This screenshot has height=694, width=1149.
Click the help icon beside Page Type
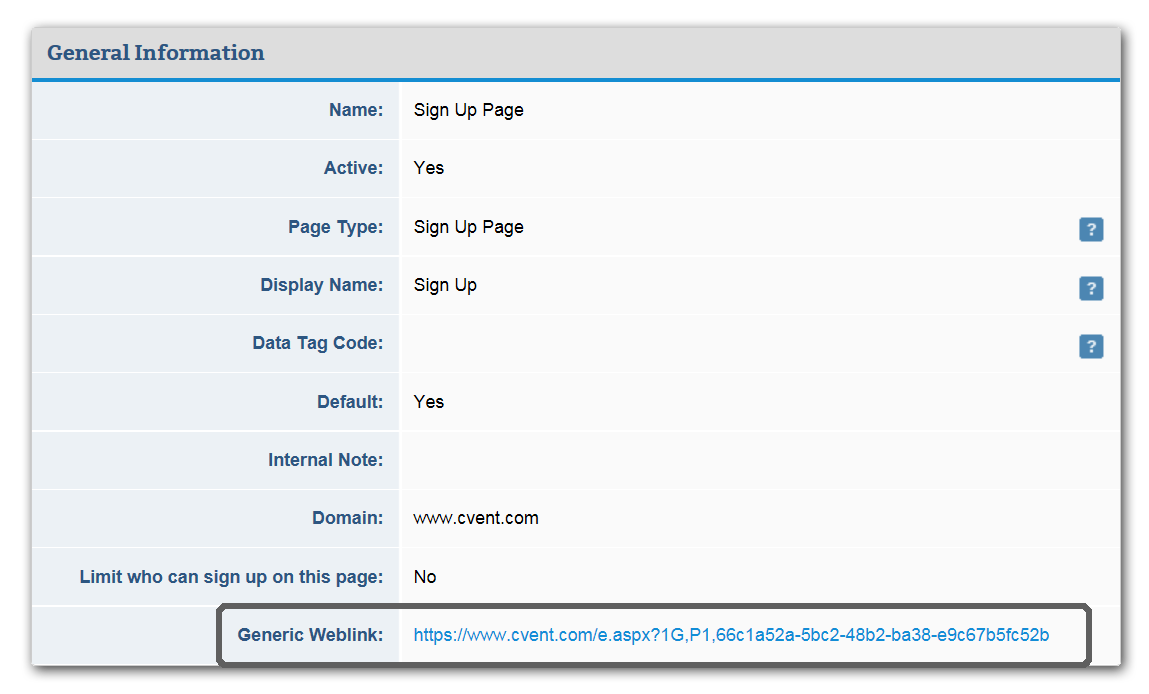click(1091, 229)
